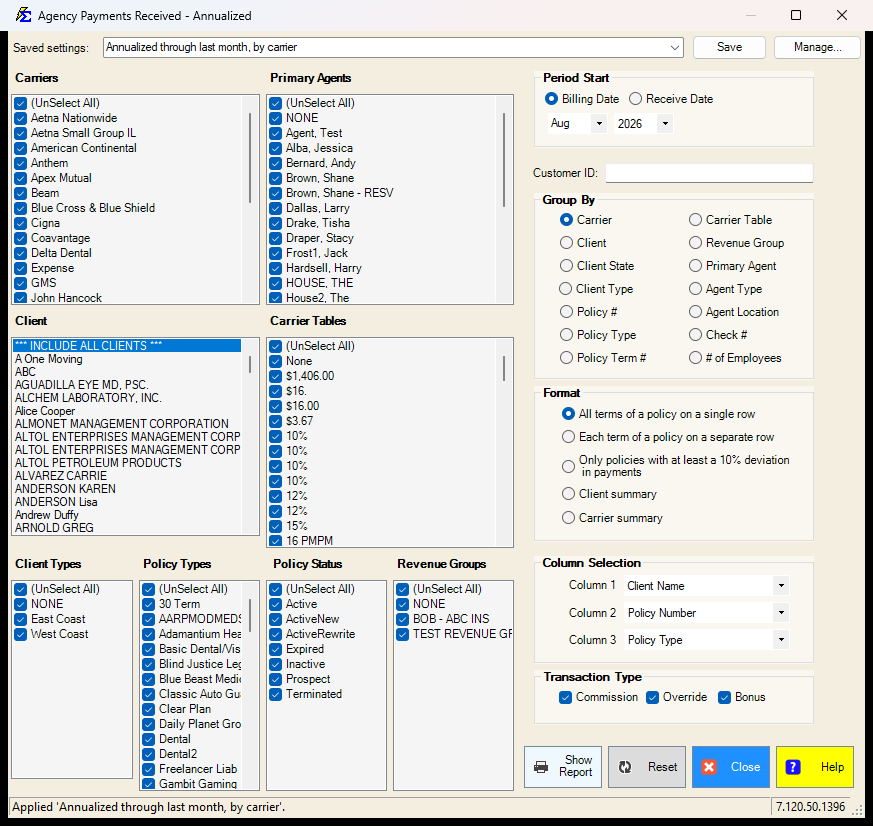
Task: Click the Show Report button
Action: (563, 766)
